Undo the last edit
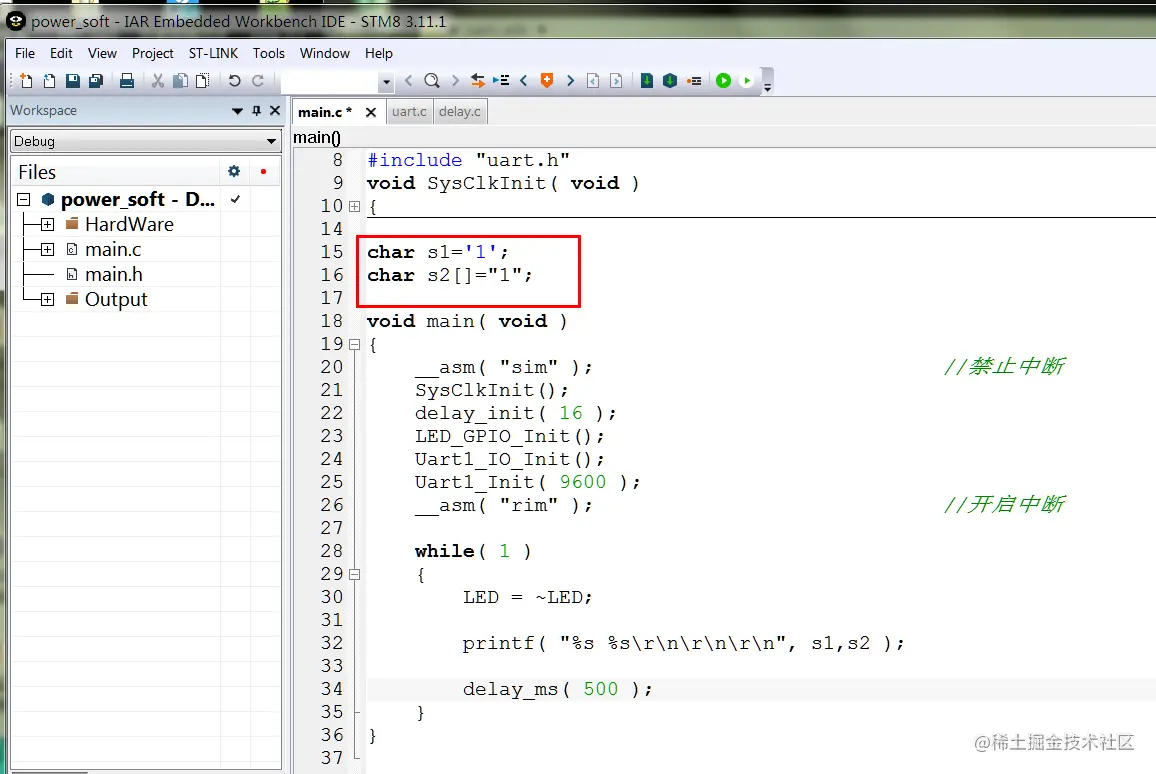Screen dimensions: 1156x774 coord(234,80)
